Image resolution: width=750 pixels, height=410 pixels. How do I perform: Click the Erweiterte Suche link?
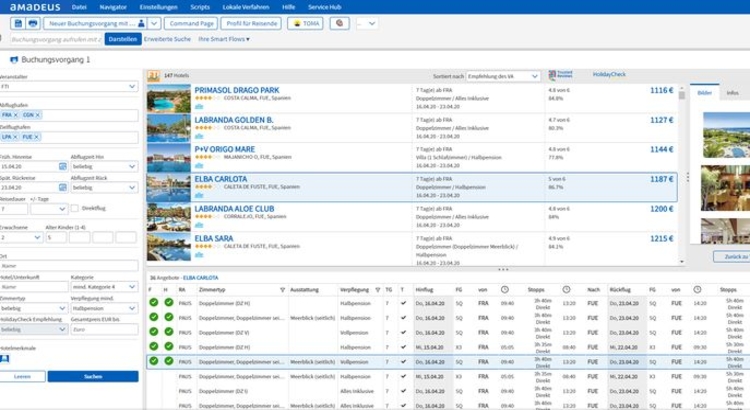point(167,39)
